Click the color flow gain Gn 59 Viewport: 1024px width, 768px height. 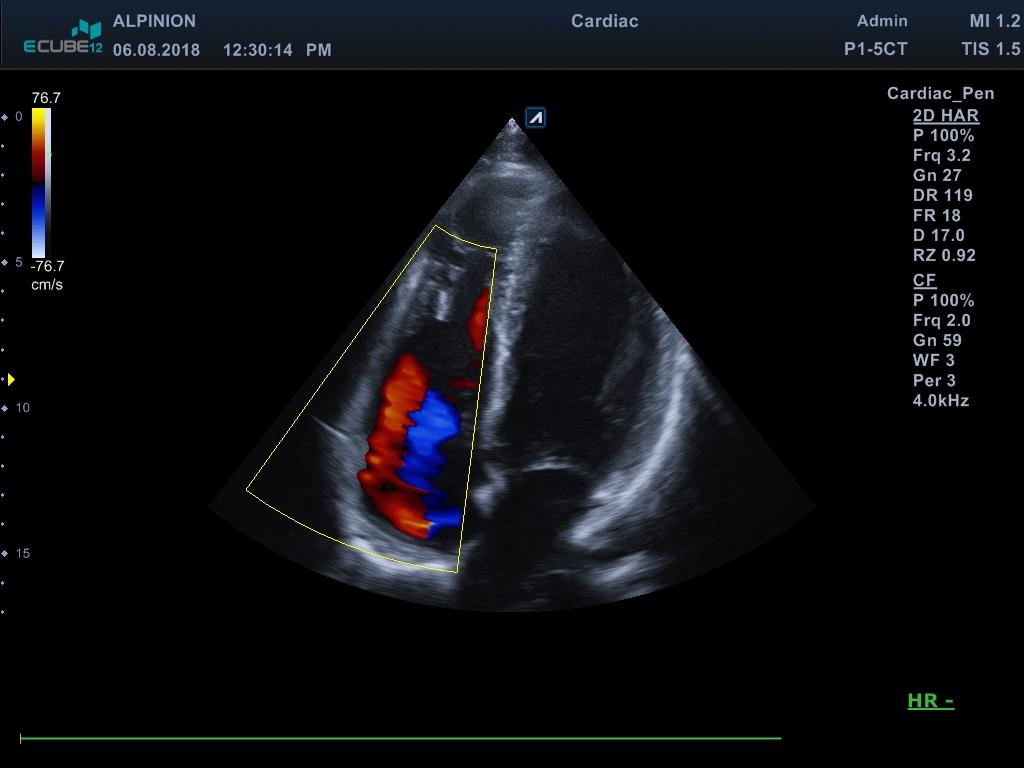937,340
